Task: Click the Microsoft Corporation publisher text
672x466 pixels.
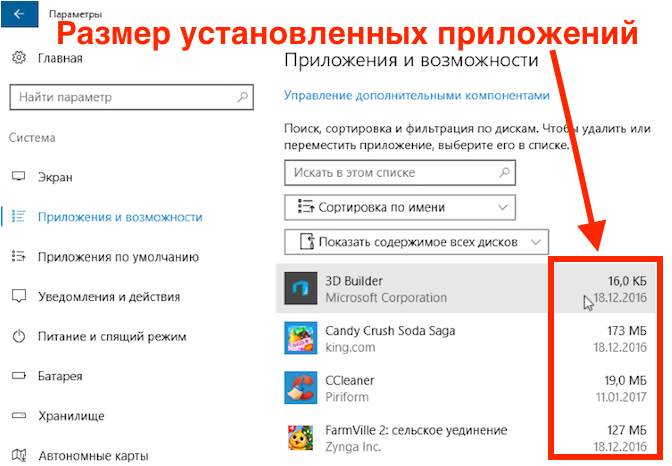Action: 386,298
